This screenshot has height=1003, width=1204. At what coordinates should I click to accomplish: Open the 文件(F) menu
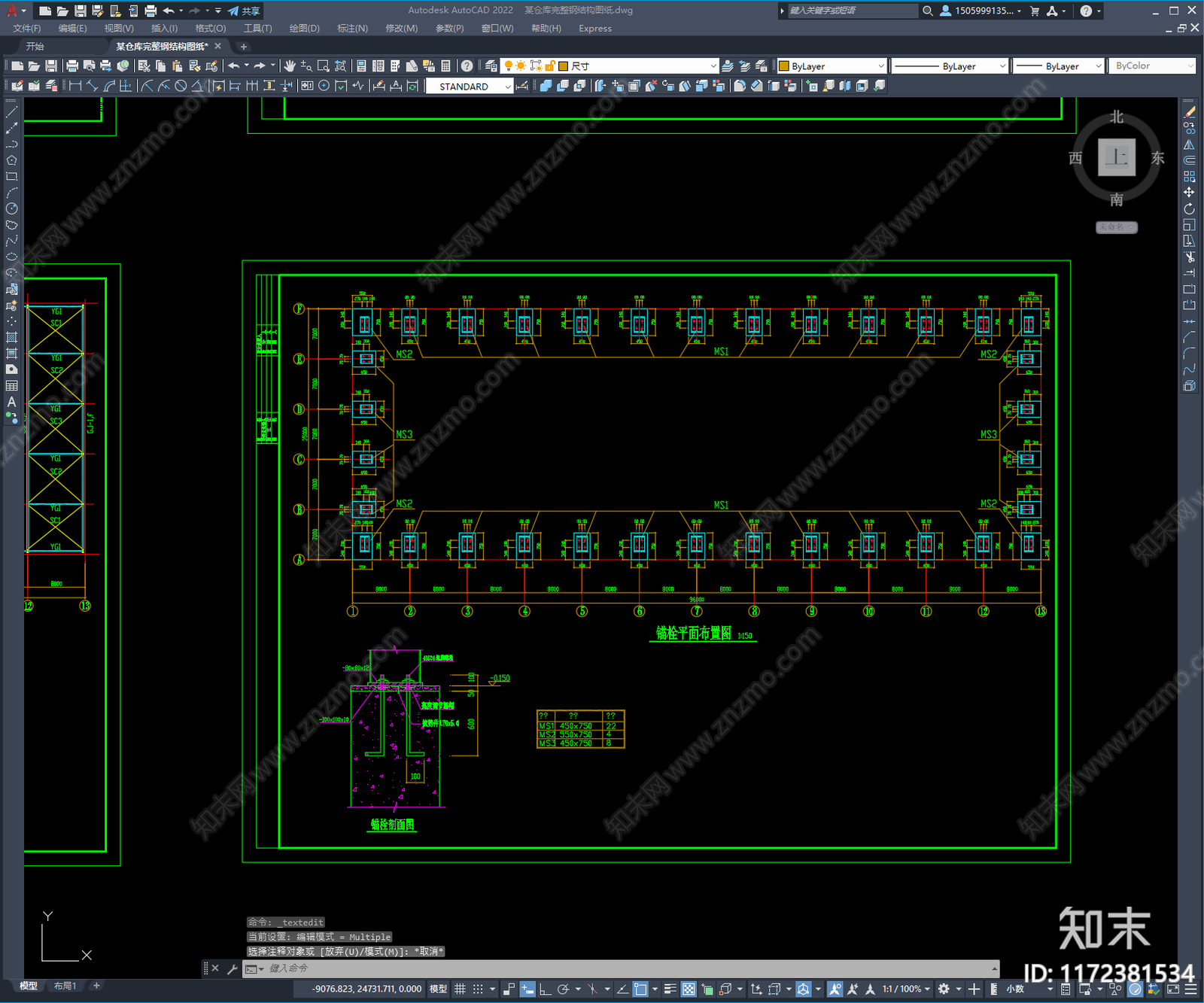point(27,29)
